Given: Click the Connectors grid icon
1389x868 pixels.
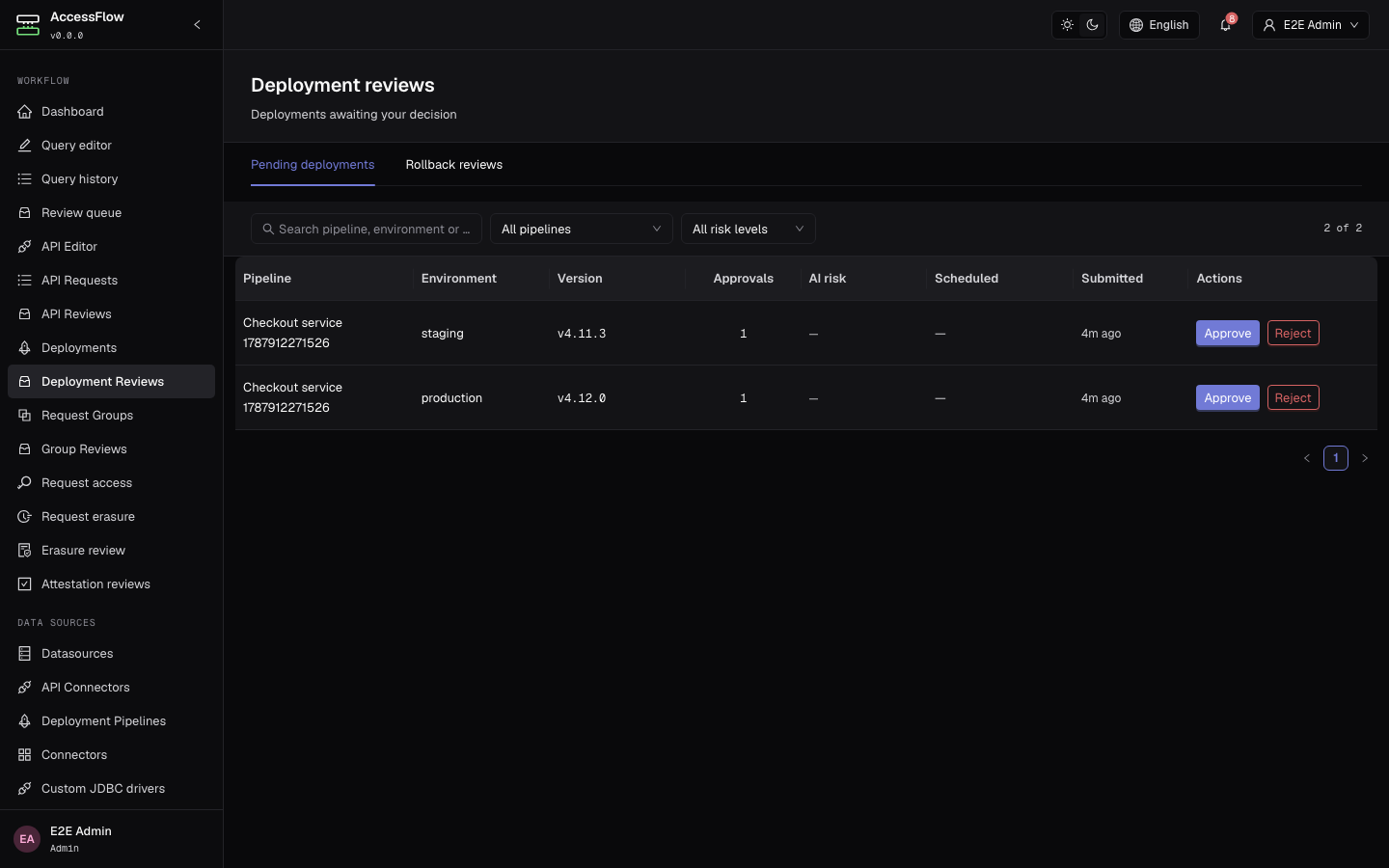Looking at the screenshot, I should tap(25, 755).
